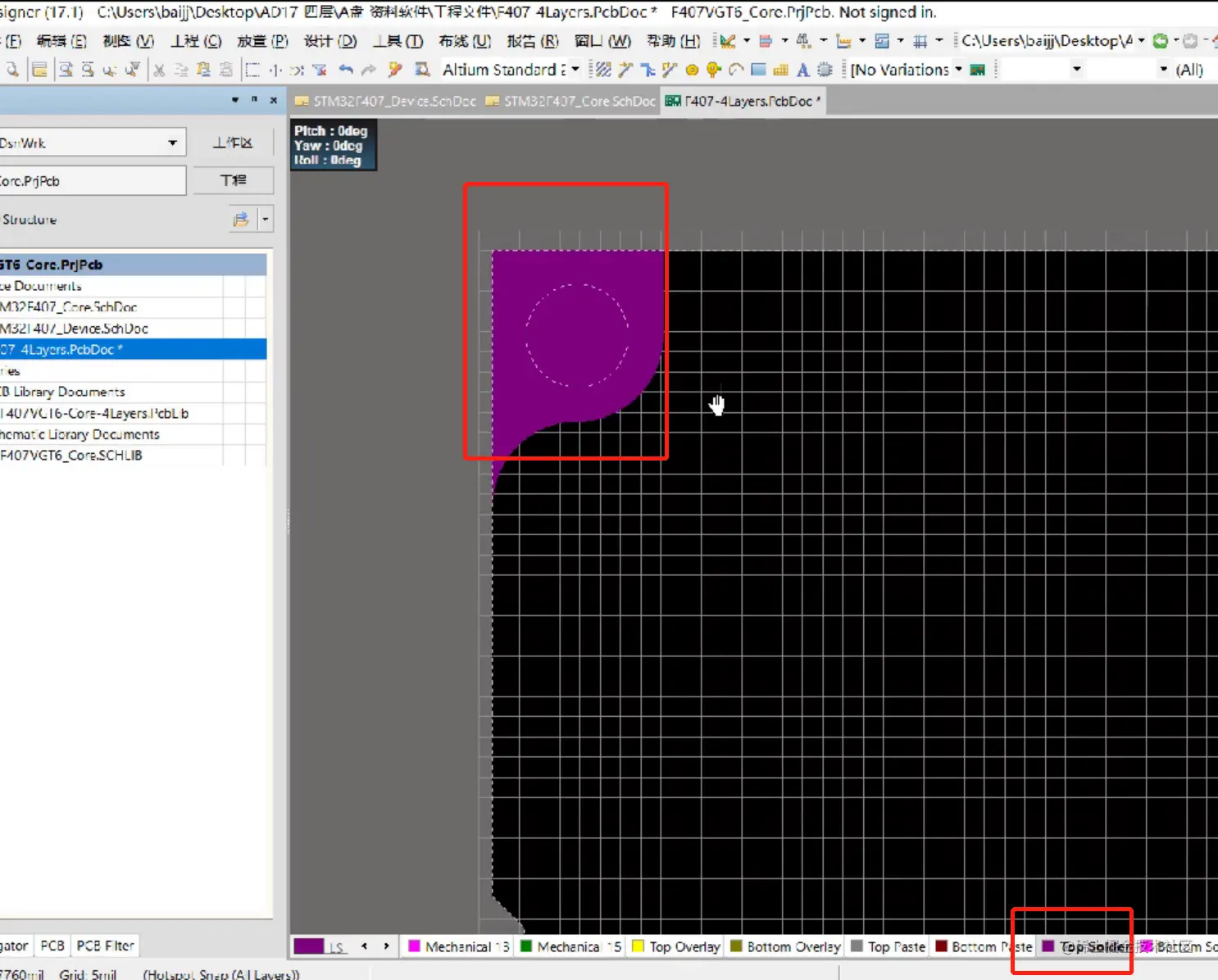Open the 帮助 (H) menu
Viewport: 1218px width, 980px height.
(673, 41)
